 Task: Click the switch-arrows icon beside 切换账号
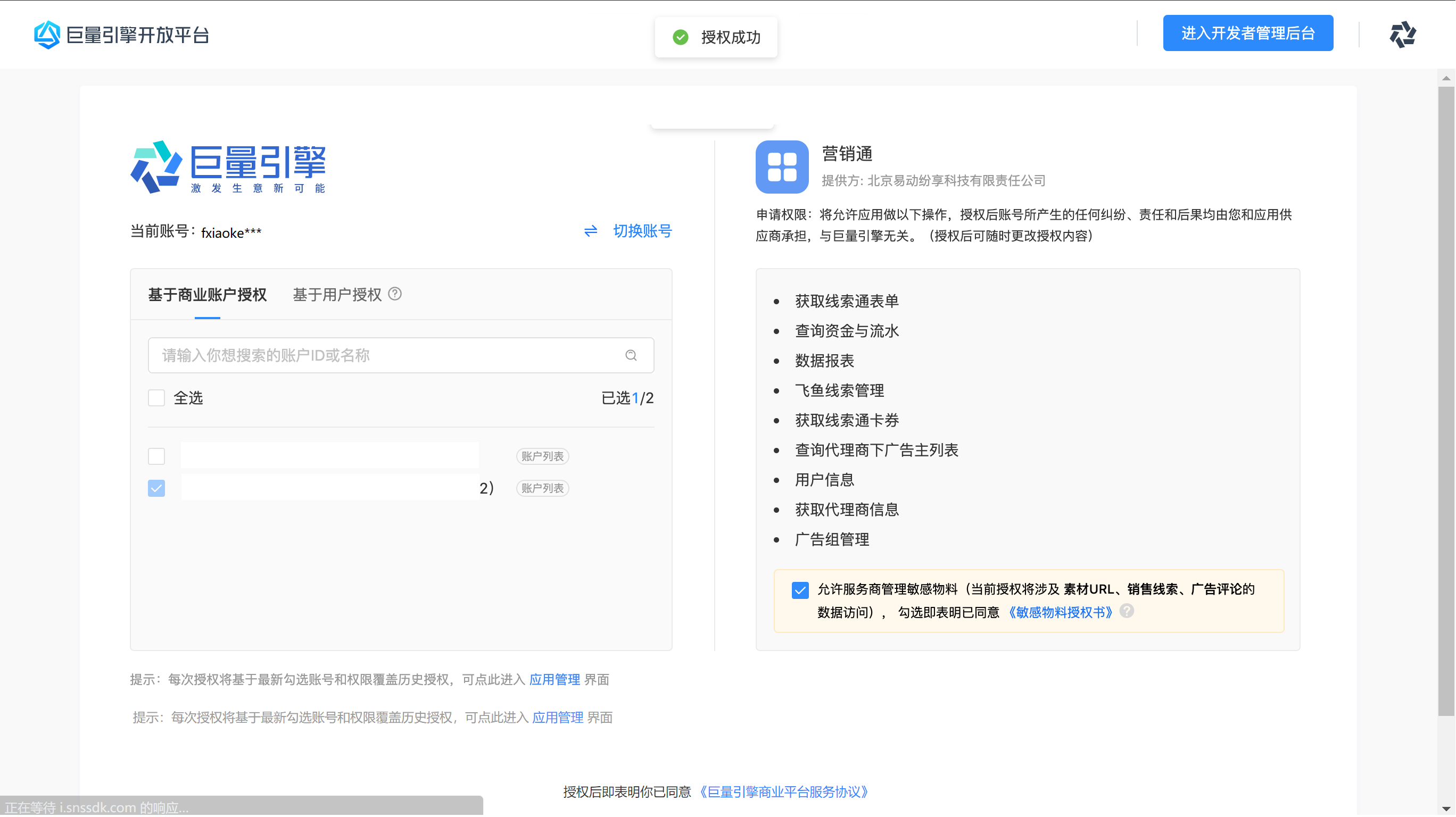591,231
